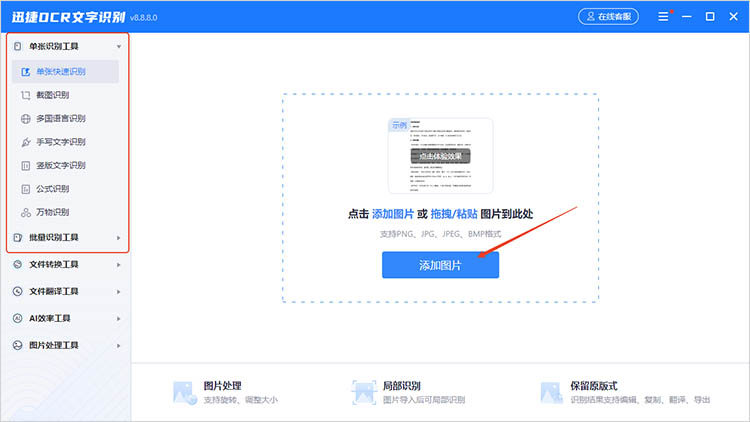Click the 局部识别 feature icon at bottom
Viewport: 750px width, 422px height.
tap(364, 393)
